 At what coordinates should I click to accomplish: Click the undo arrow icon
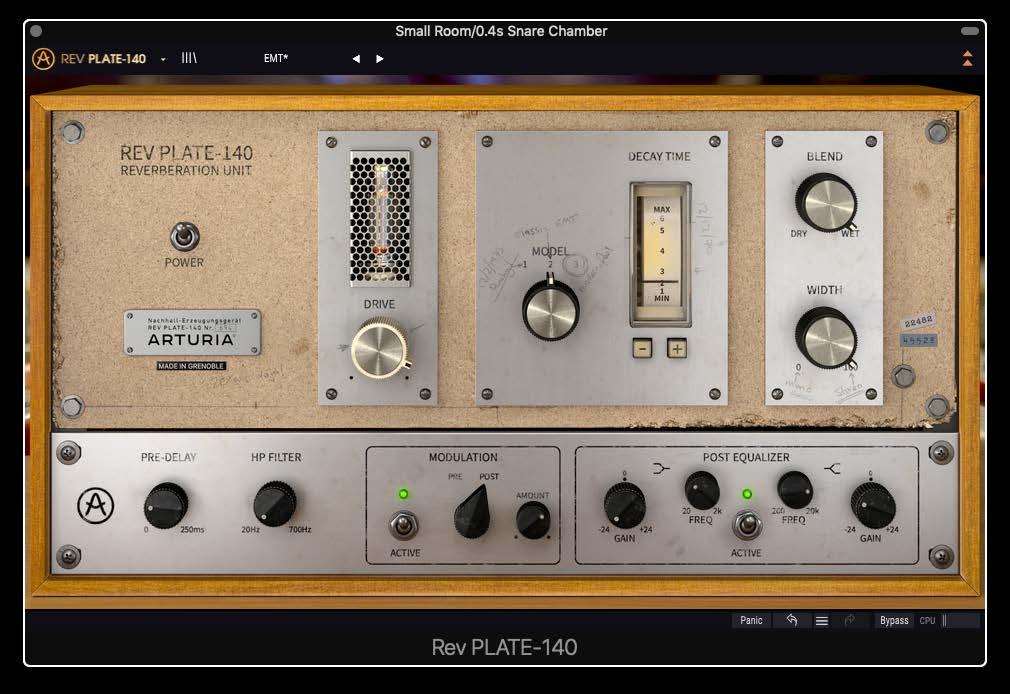[792, 620]
